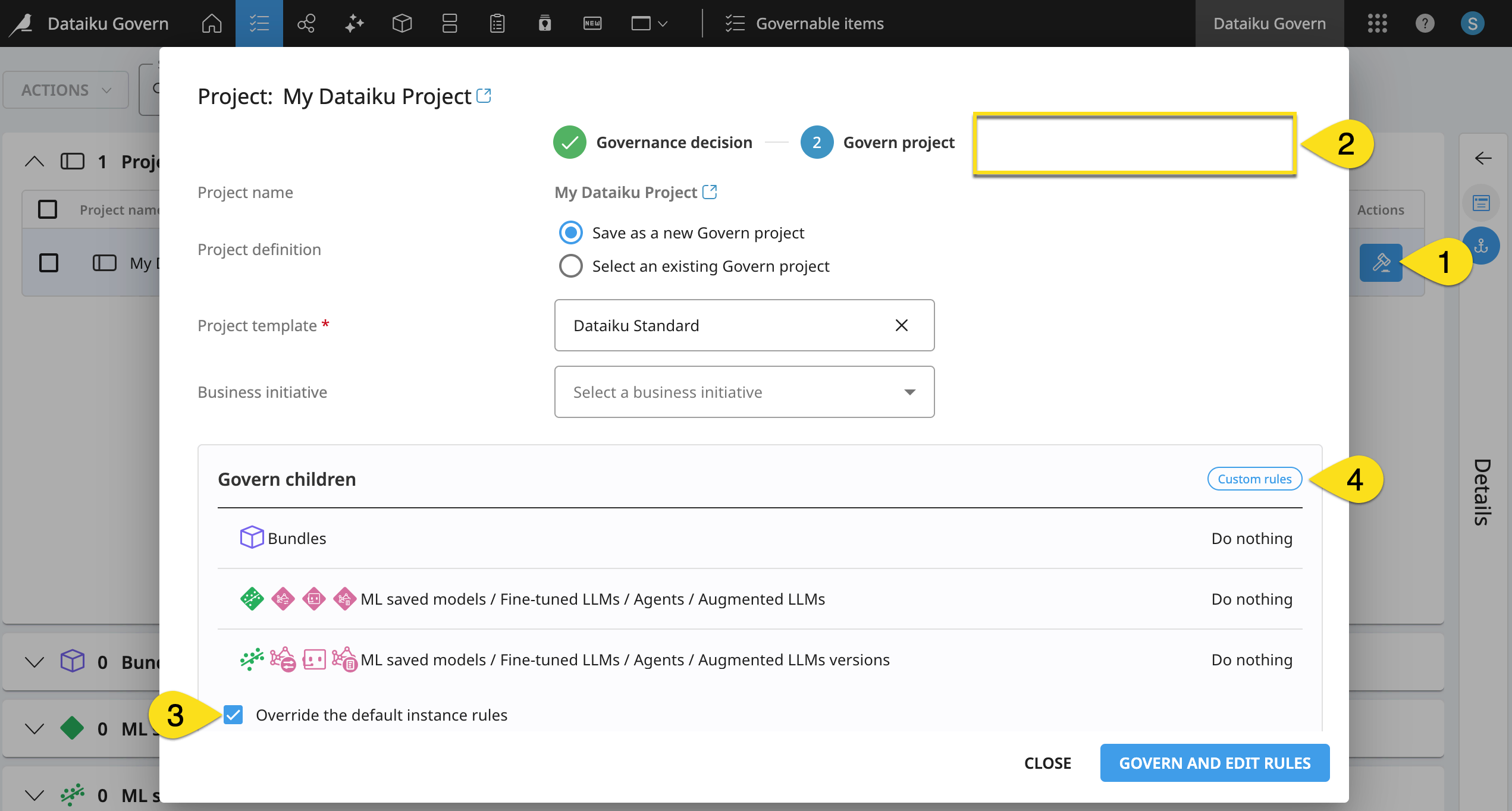Open external link next to project title

484,96
